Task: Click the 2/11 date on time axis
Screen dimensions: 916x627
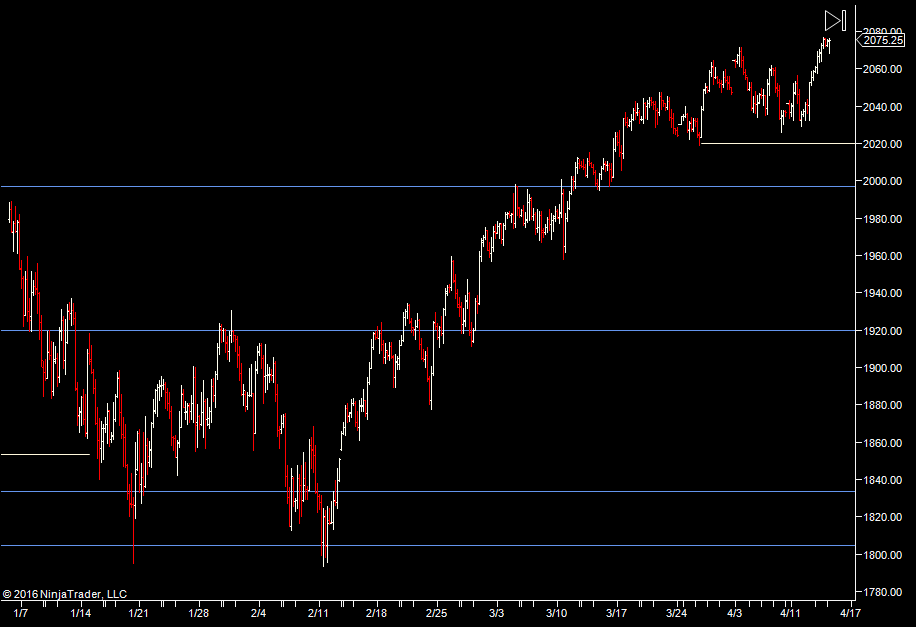Action: pos(318,612)
